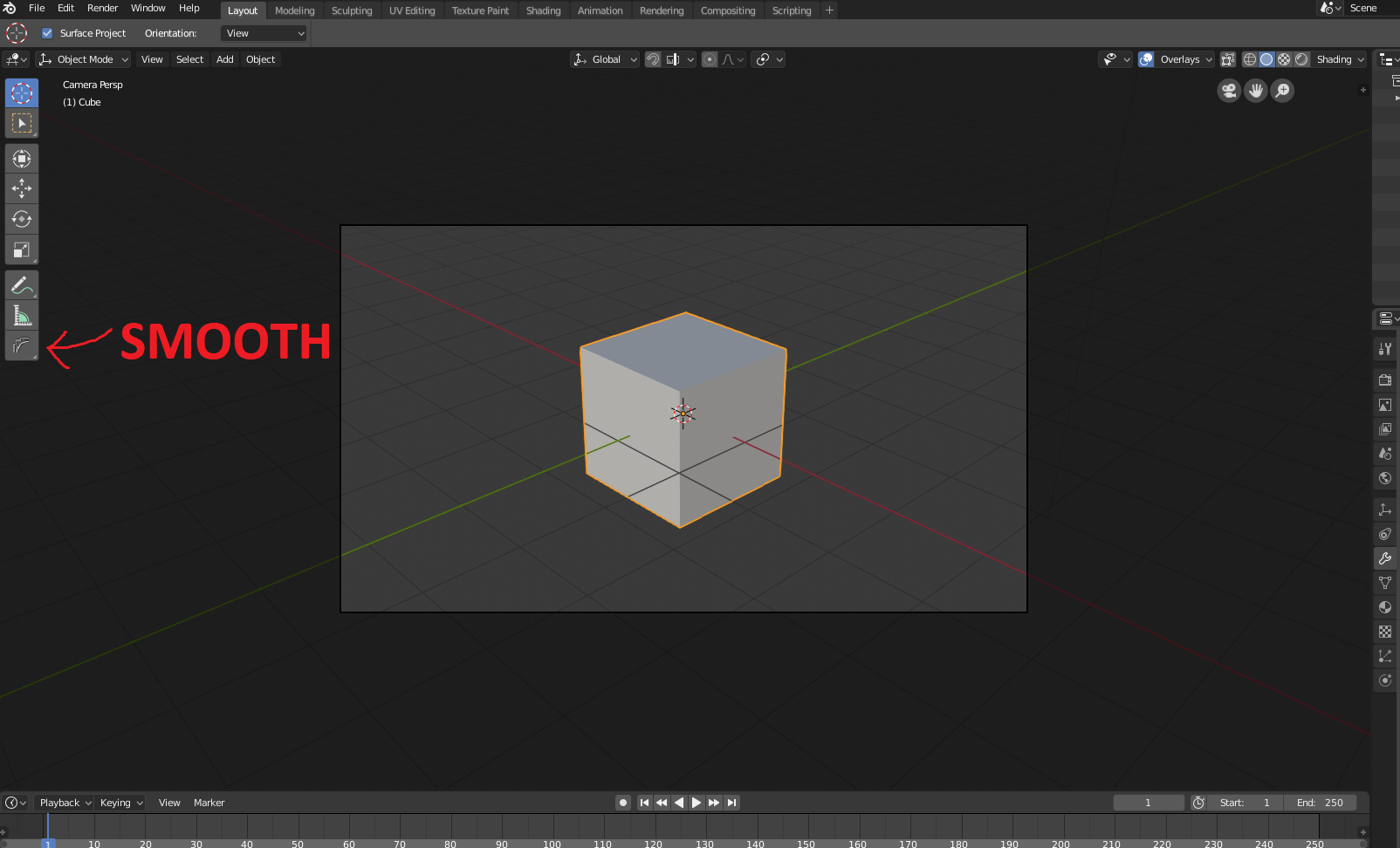The width and height of the screenshot is (1400, 848).
Task: Select the Cursor tool in the toolbar
Action: point(22,92)
